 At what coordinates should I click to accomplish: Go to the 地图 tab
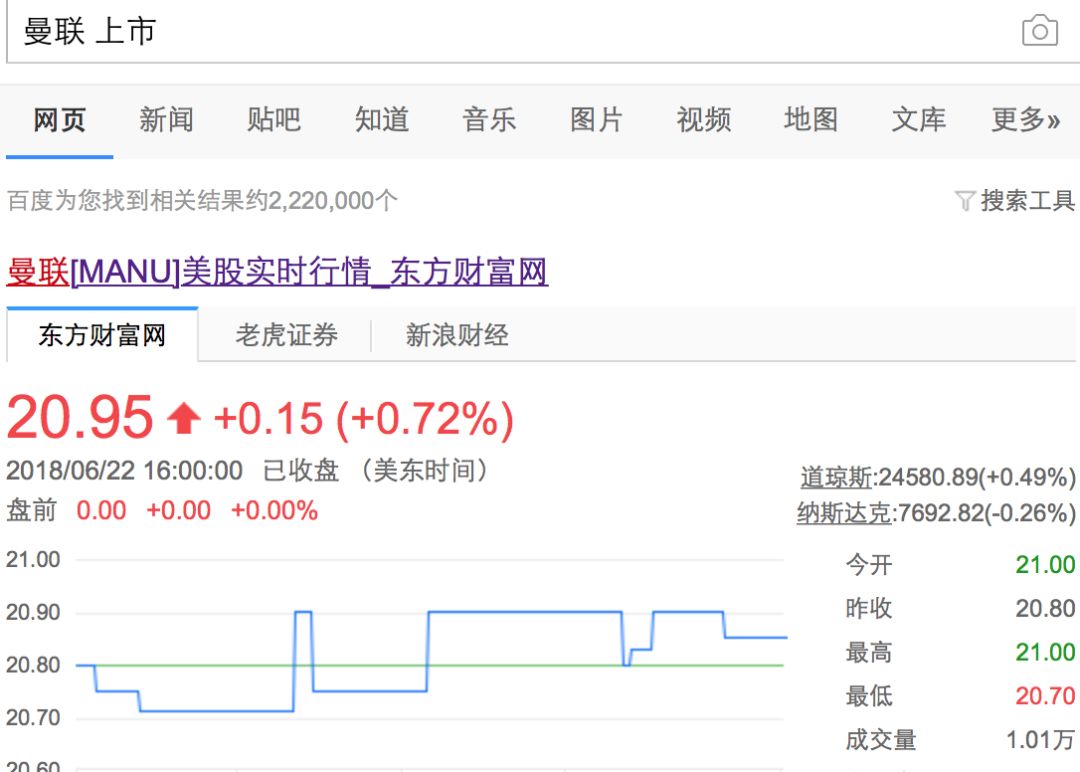[x=811, y=120]
